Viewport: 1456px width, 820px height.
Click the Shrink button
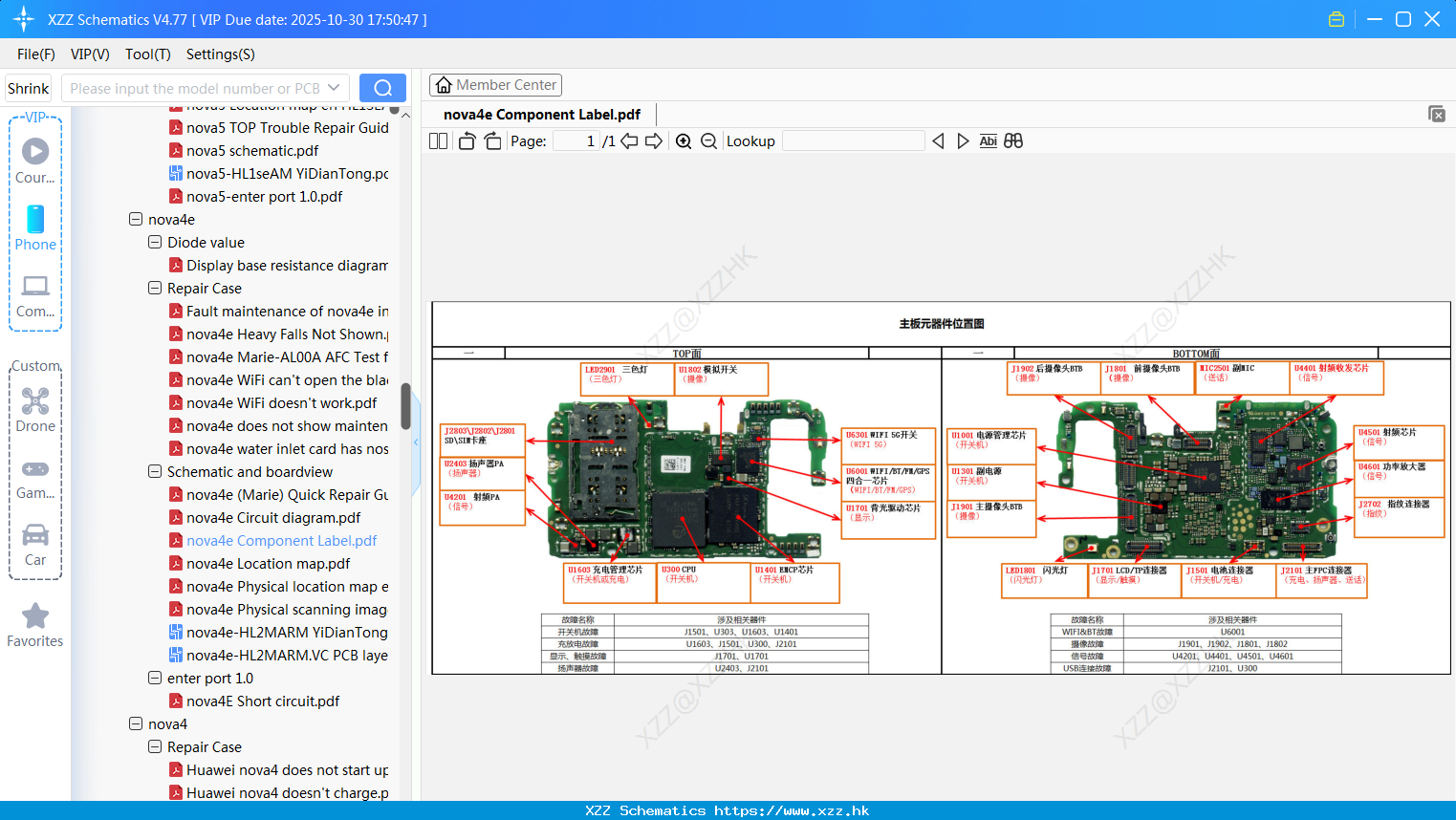click(x=28, y=88)
